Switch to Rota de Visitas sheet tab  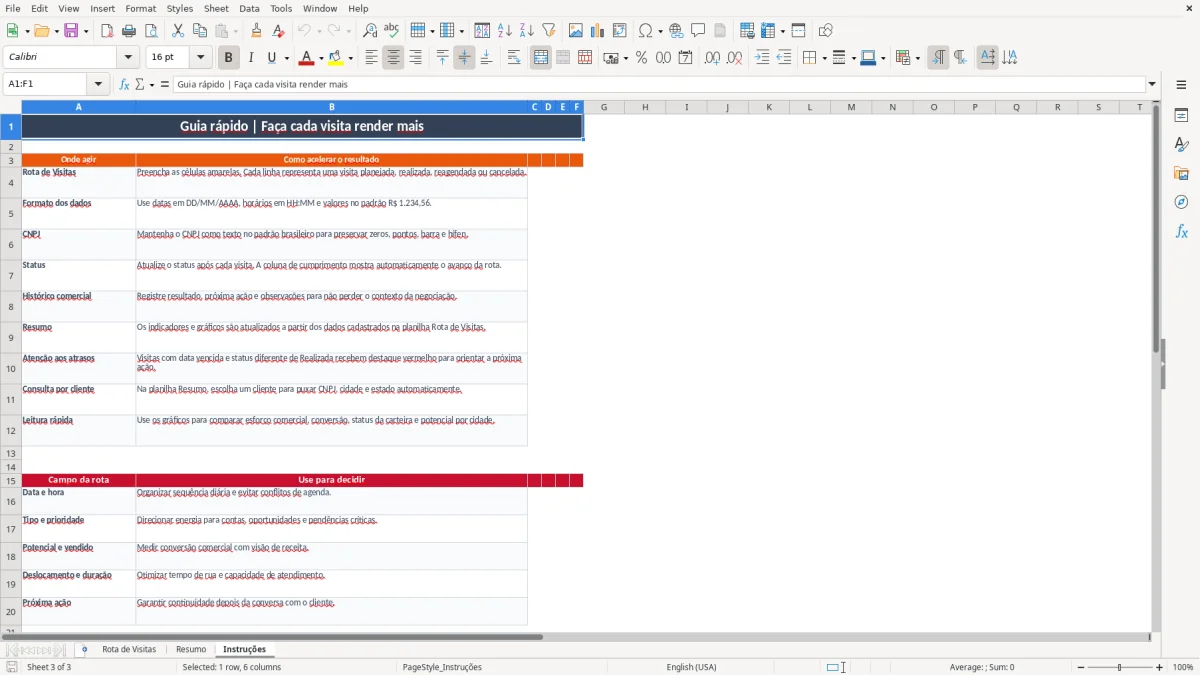(129, 650)
